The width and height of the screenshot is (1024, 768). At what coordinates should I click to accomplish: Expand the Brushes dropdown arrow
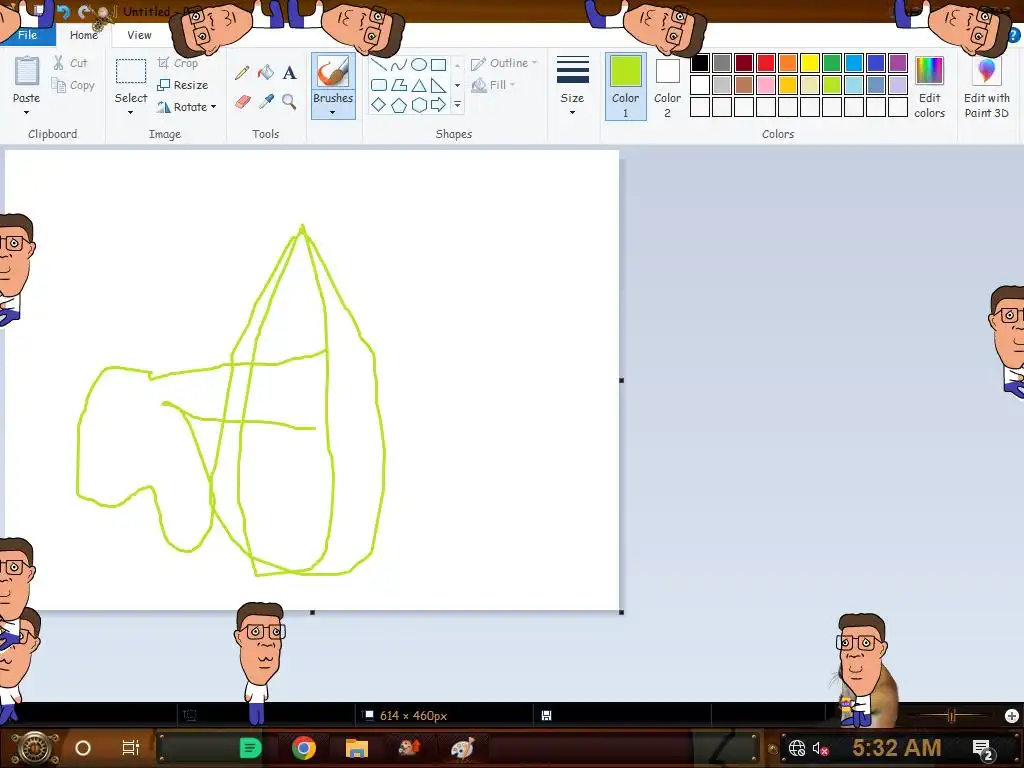point(333,112)
